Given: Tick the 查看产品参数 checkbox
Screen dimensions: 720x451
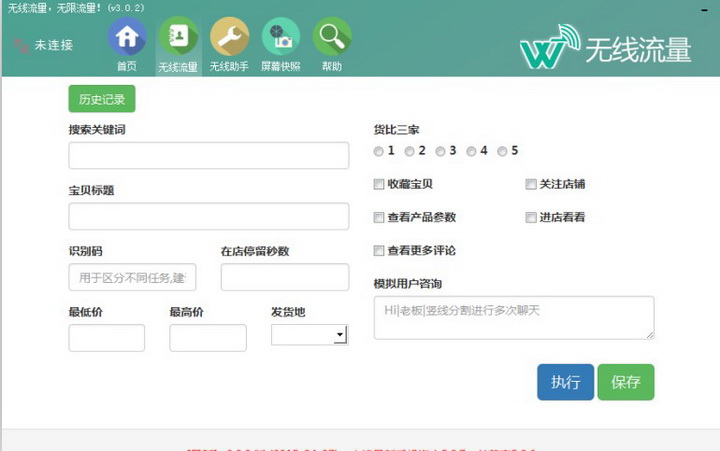Looking at the screenshot, I should (x=379, y=217).
